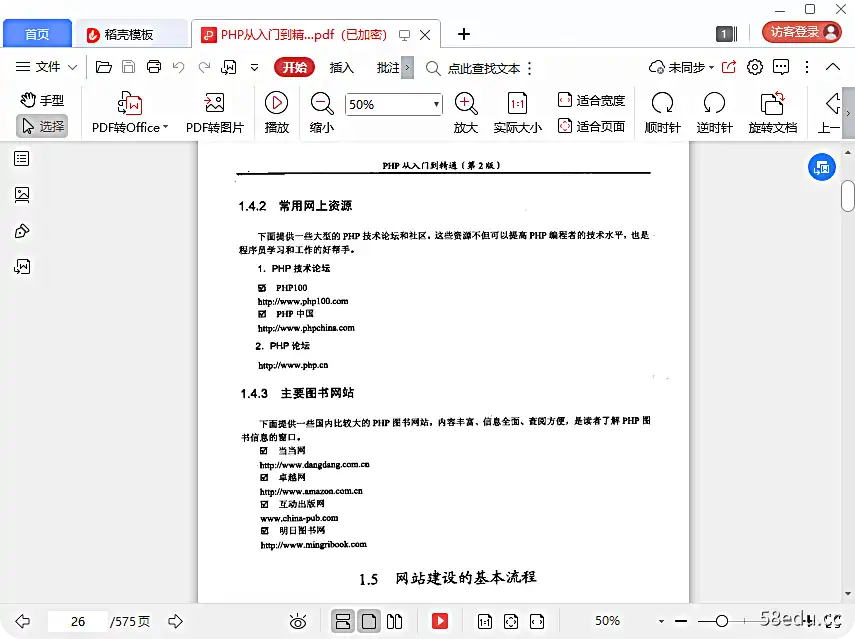Open the more options vertical dots menu
The width and height of the screenshot is (855, 639).
coord(806,67)
